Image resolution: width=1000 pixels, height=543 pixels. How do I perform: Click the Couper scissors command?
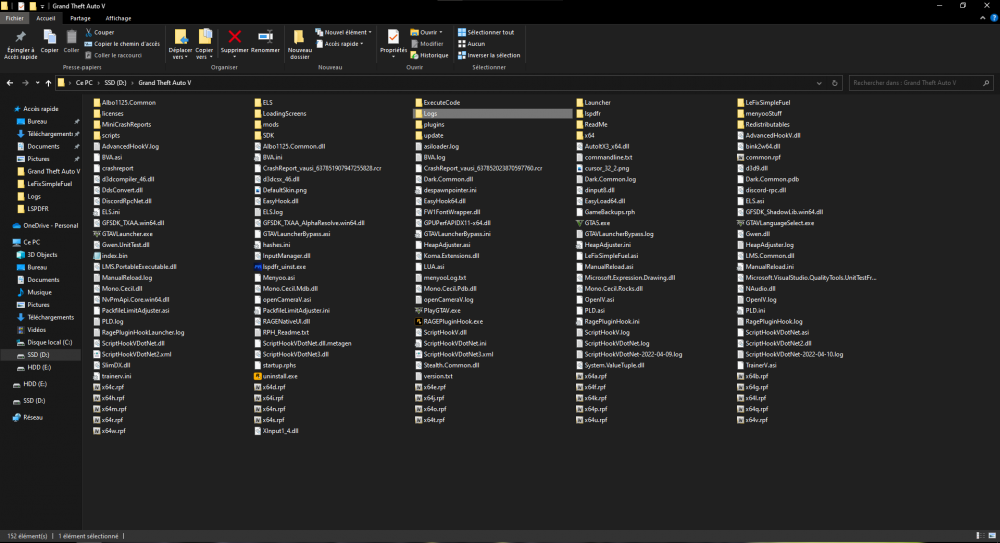point(99,32)
